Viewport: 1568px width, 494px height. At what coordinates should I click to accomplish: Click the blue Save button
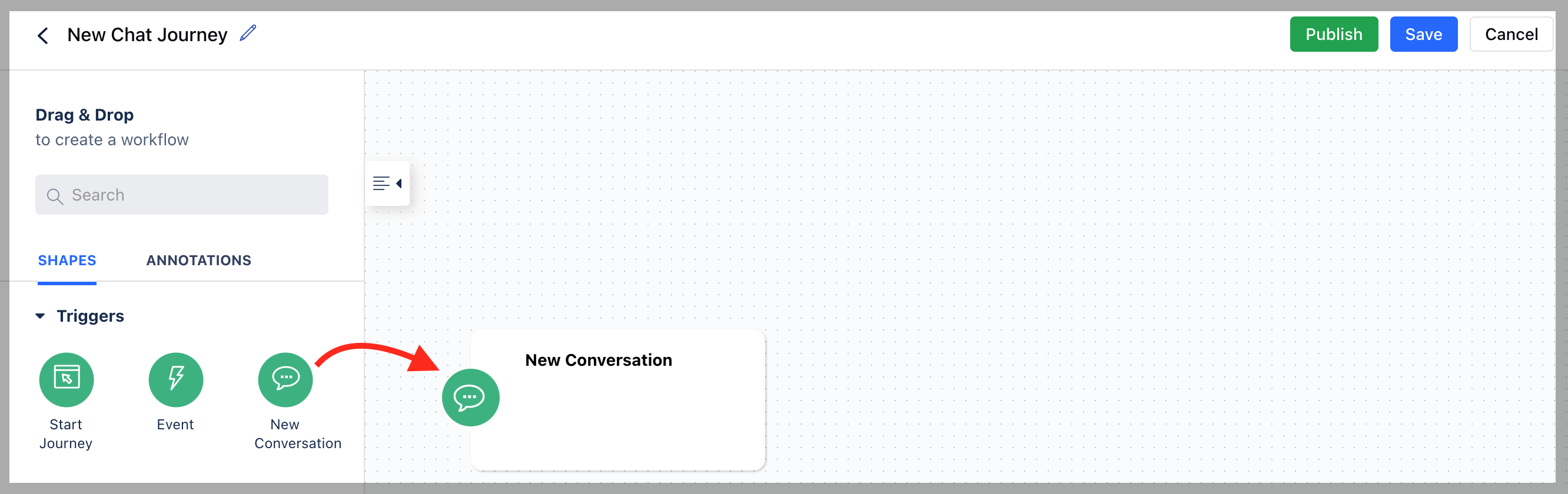click(1423, 34)
